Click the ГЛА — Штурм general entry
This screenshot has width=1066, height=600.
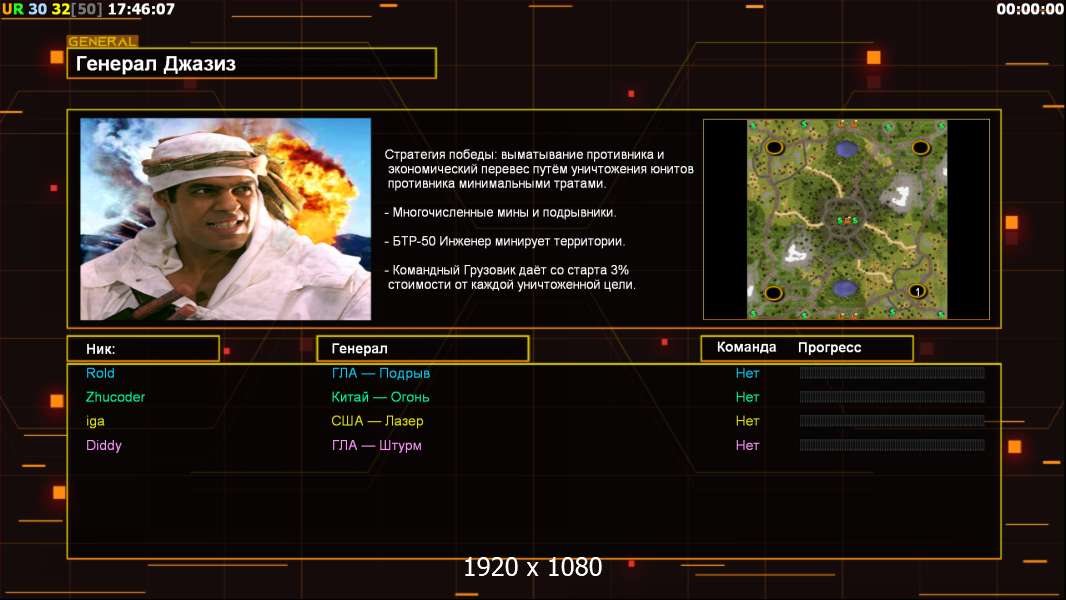(x=376, y=445)
